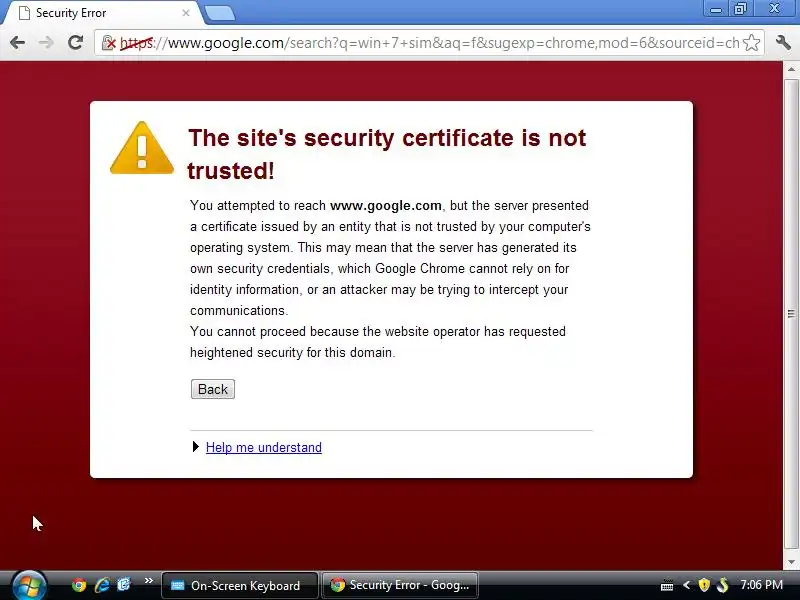Launch Internet Explorer from quick launch
This screenshot has height=600, width=800.
click(102, 585)
